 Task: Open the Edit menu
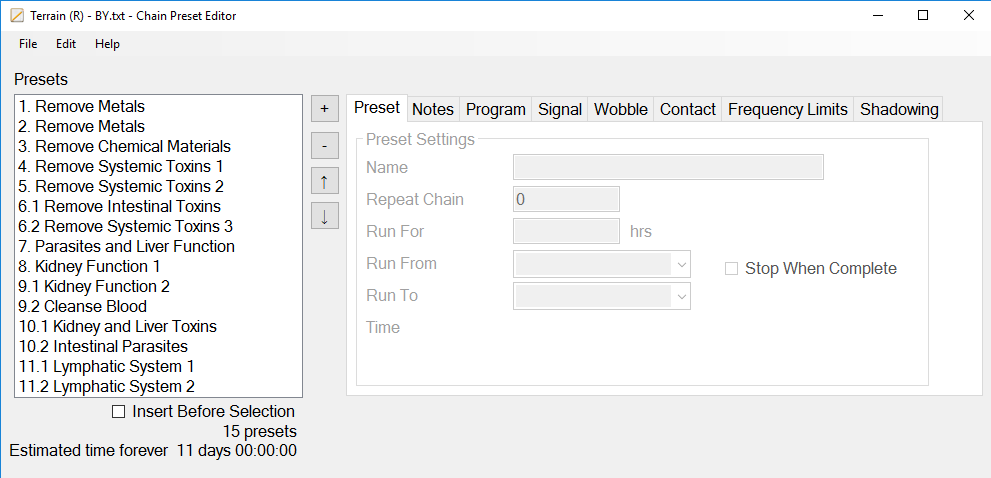(x=66, y=44)
